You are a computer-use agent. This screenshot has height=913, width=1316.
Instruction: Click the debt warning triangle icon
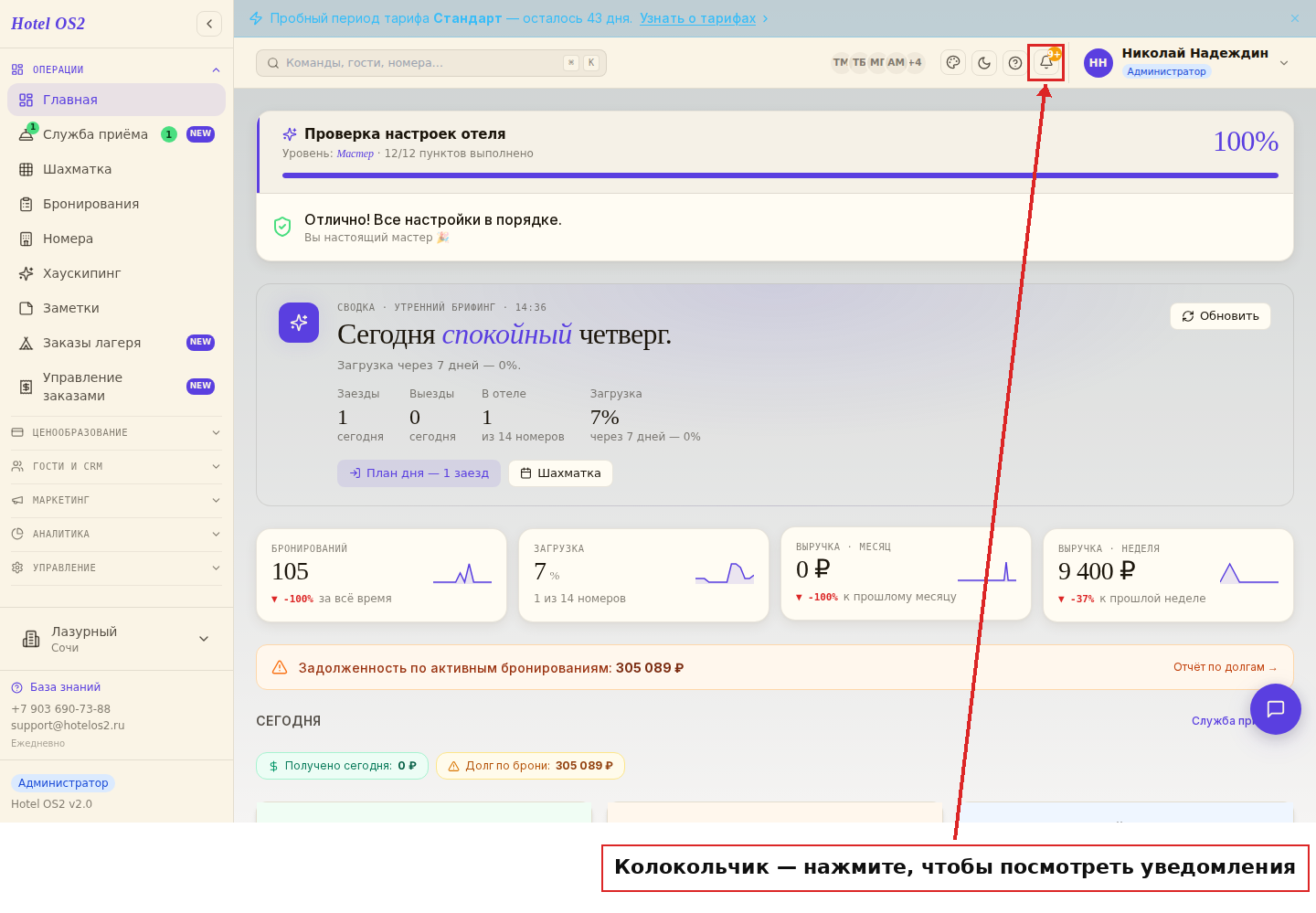(x=280, y=668)
